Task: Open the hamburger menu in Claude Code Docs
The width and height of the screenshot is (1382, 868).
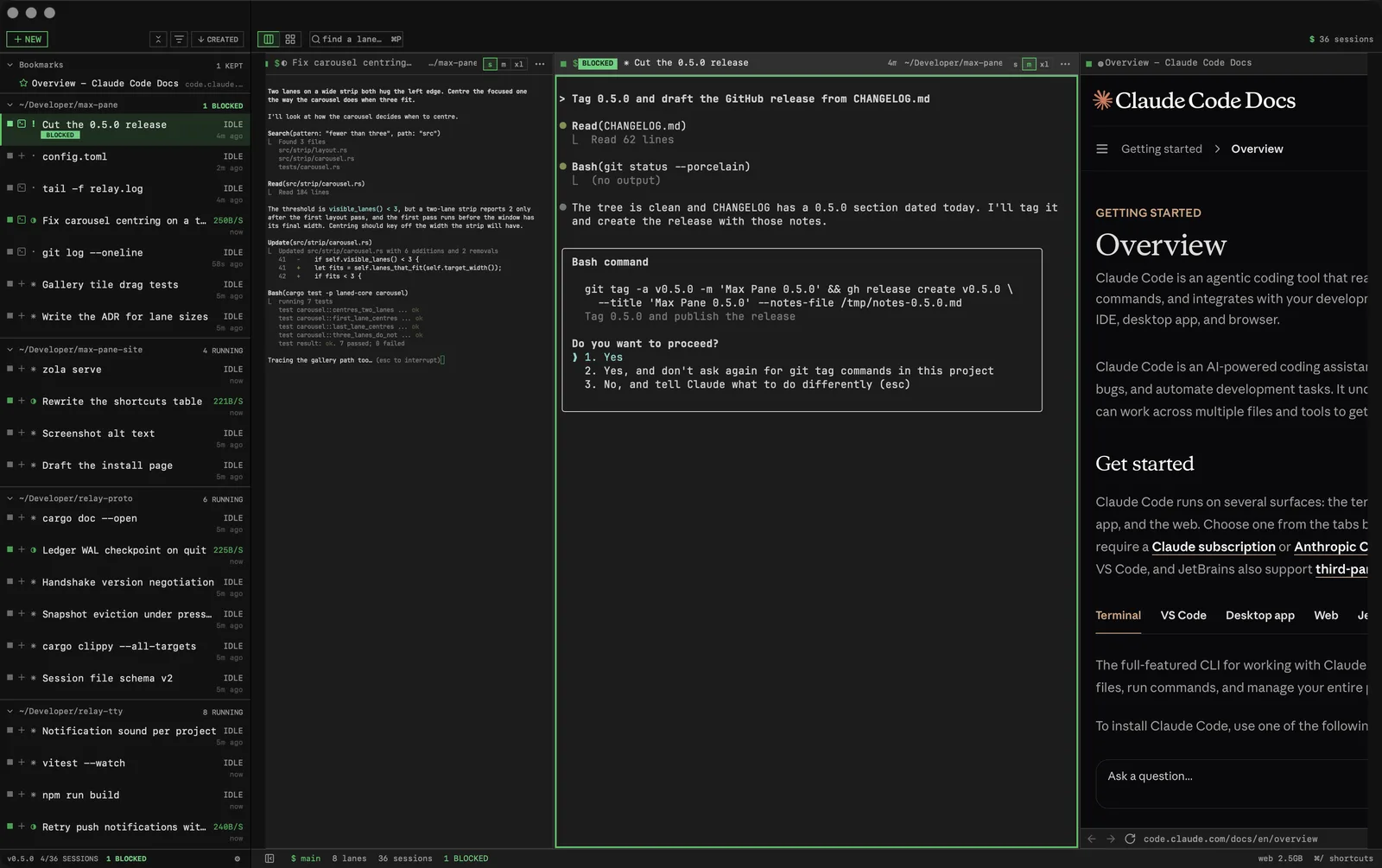Action: (1102, 149)
